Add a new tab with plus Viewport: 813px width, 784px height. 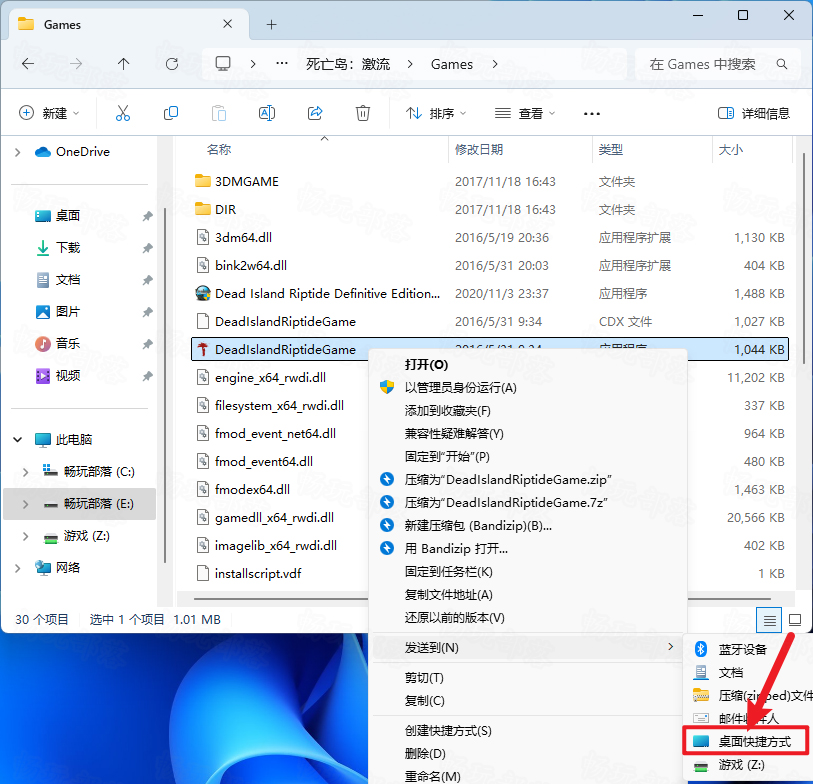tap(271, 24)
